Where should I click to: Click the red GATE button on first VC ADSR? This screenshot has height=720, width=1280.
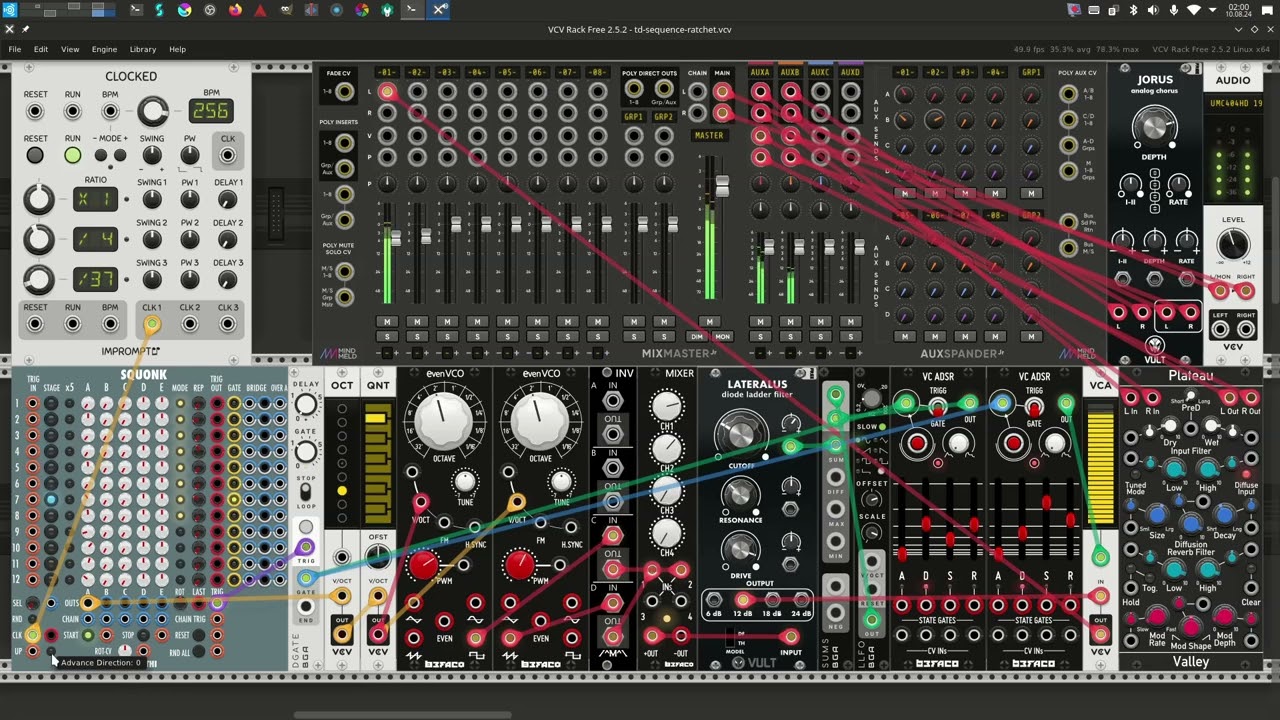(916, 443)
